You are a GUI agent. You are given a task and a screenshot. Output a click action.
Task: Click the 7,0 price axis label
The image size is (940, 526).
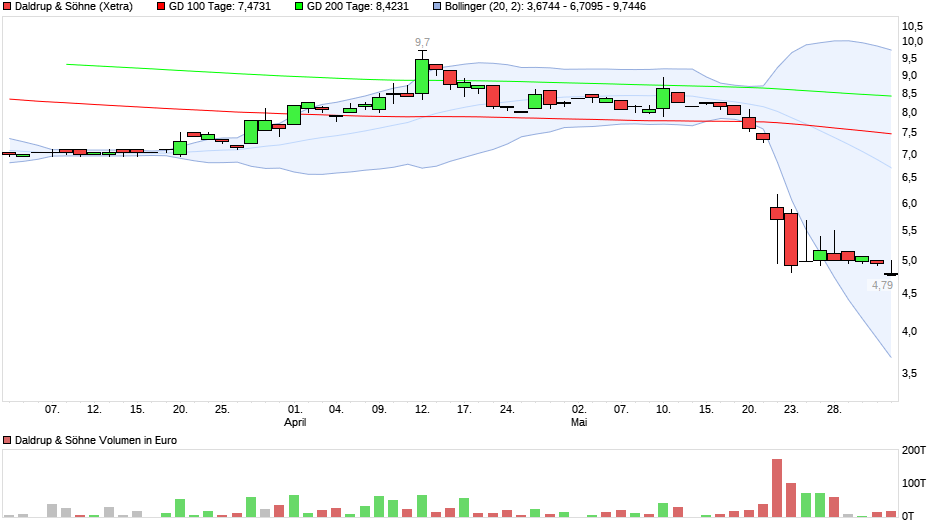click(x=910, y=155)
